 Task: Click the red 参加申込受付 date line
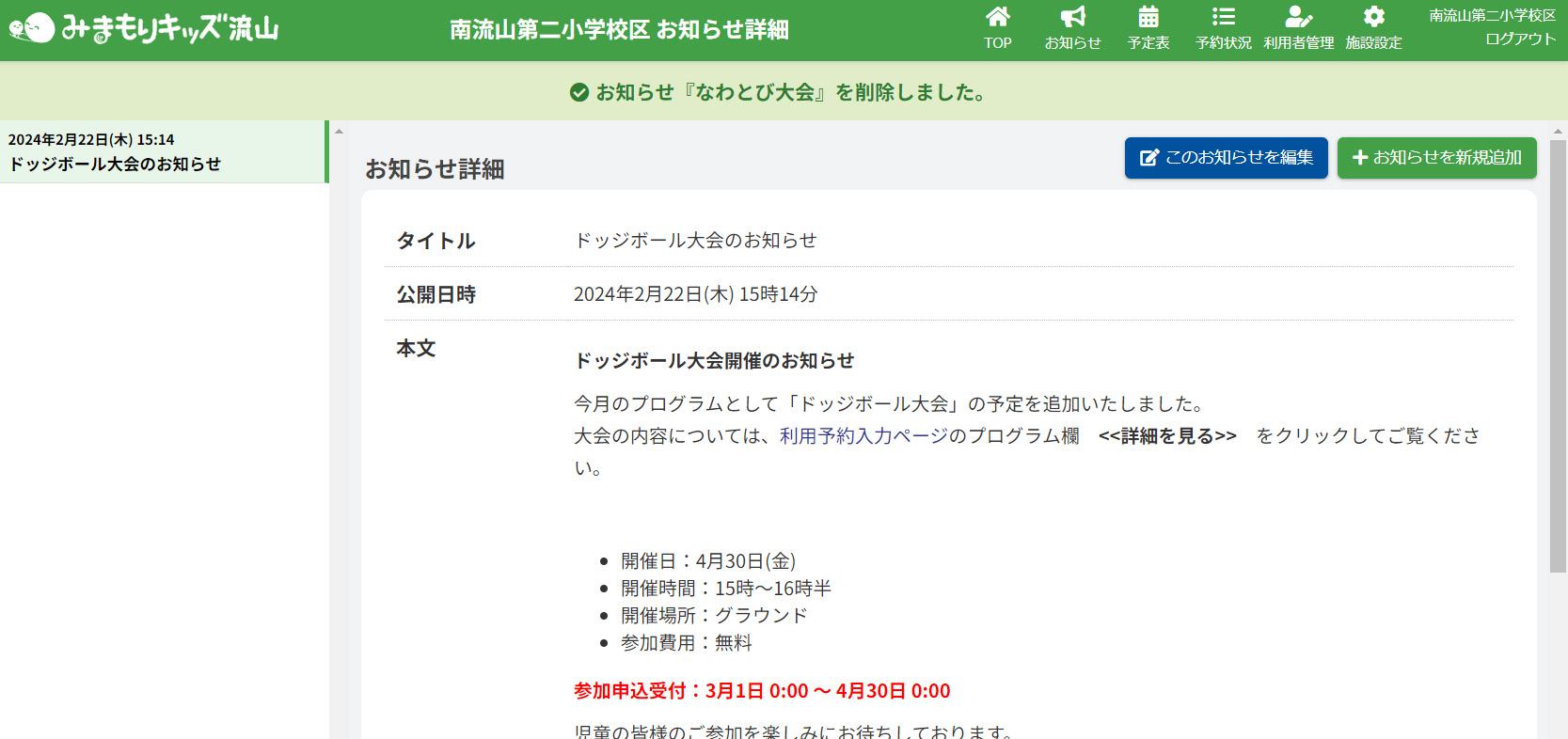coord(762,691)
